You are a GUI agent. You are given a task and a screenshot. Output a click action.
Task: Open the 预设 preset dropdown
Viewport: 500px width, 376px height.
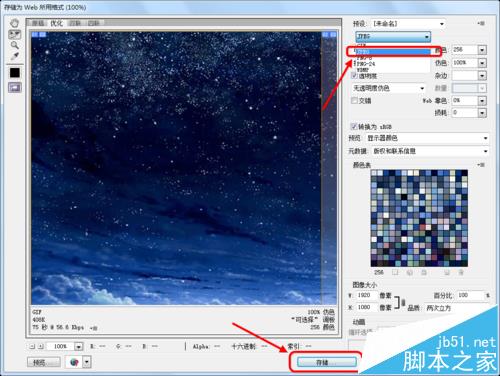pos(408,24)
